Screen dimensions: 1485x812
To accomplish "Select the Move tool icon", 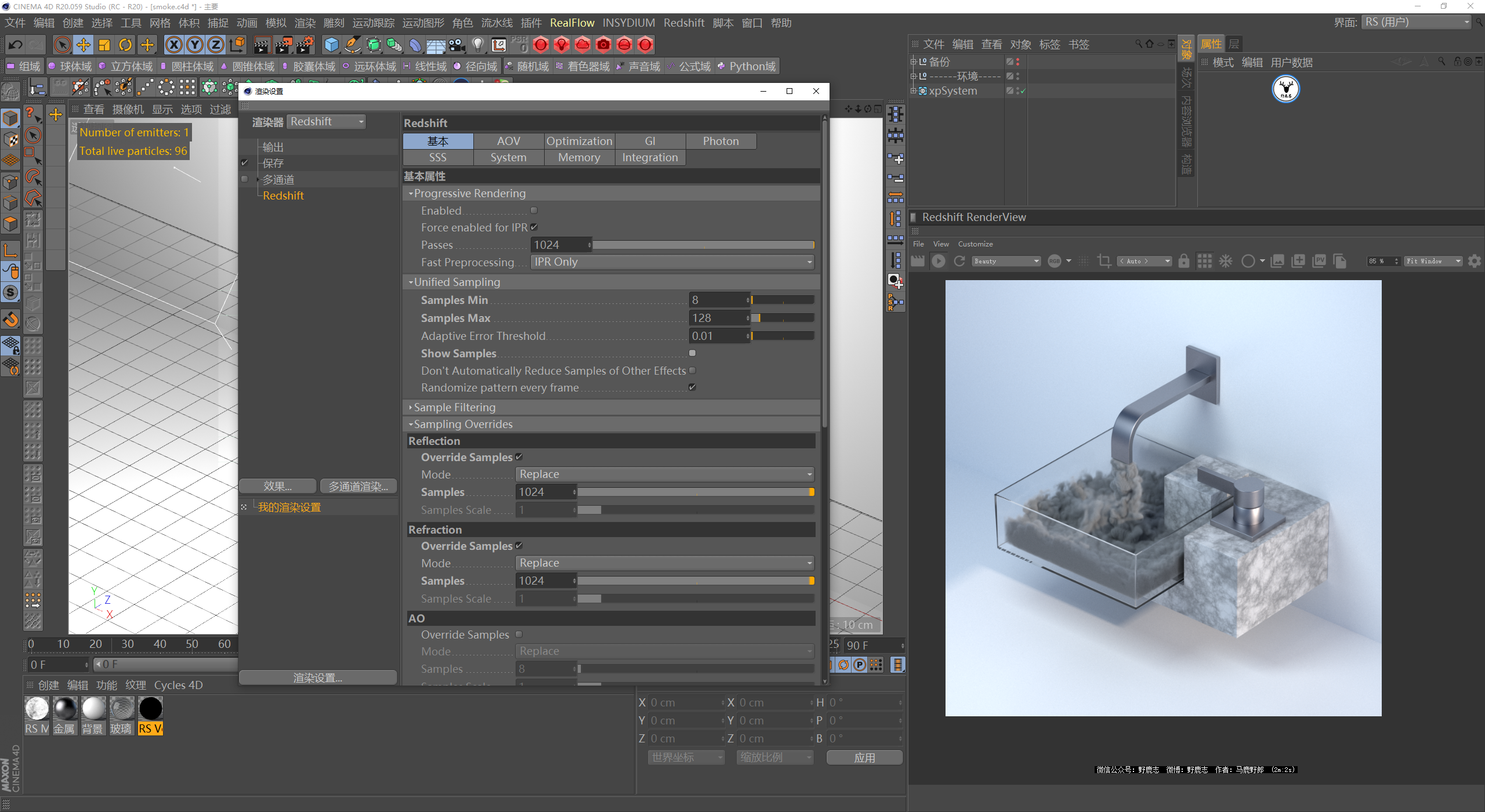I will click(84, 45).
